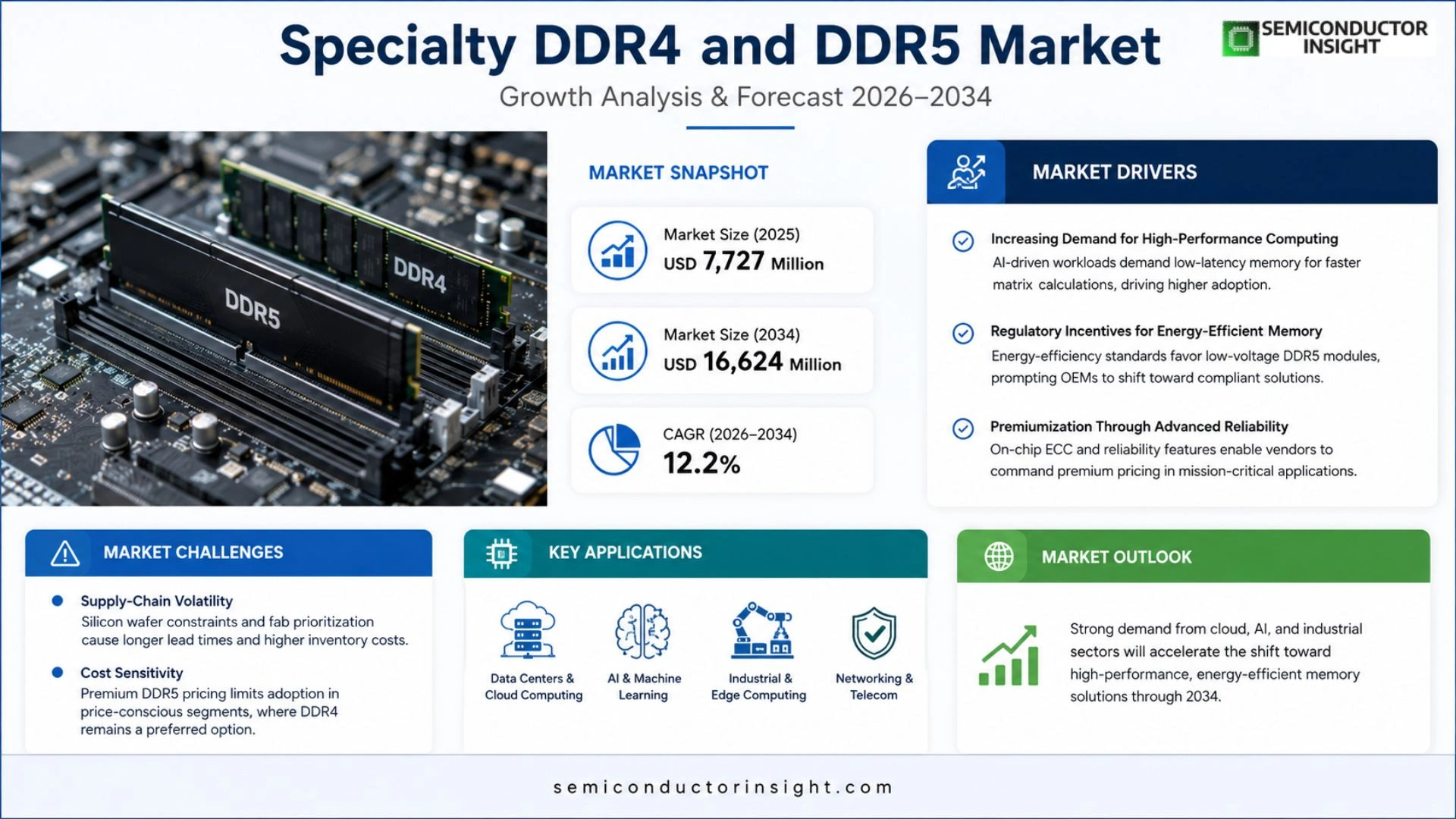Click the USD 16,624 Million value

[x=752, y=362]
